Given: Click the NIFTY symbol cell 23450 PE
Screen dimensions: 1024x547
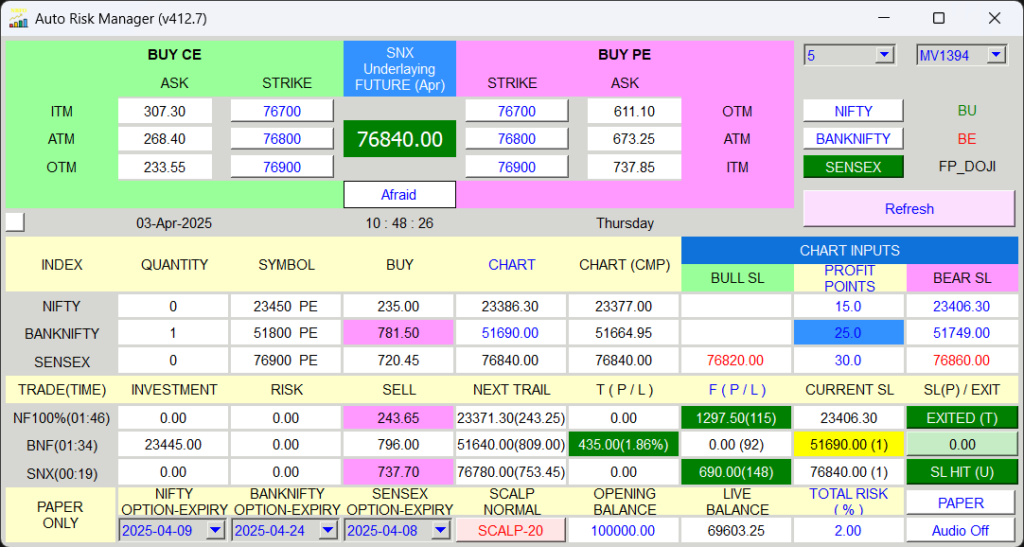Looking at the screenshot, I should 286,306.
